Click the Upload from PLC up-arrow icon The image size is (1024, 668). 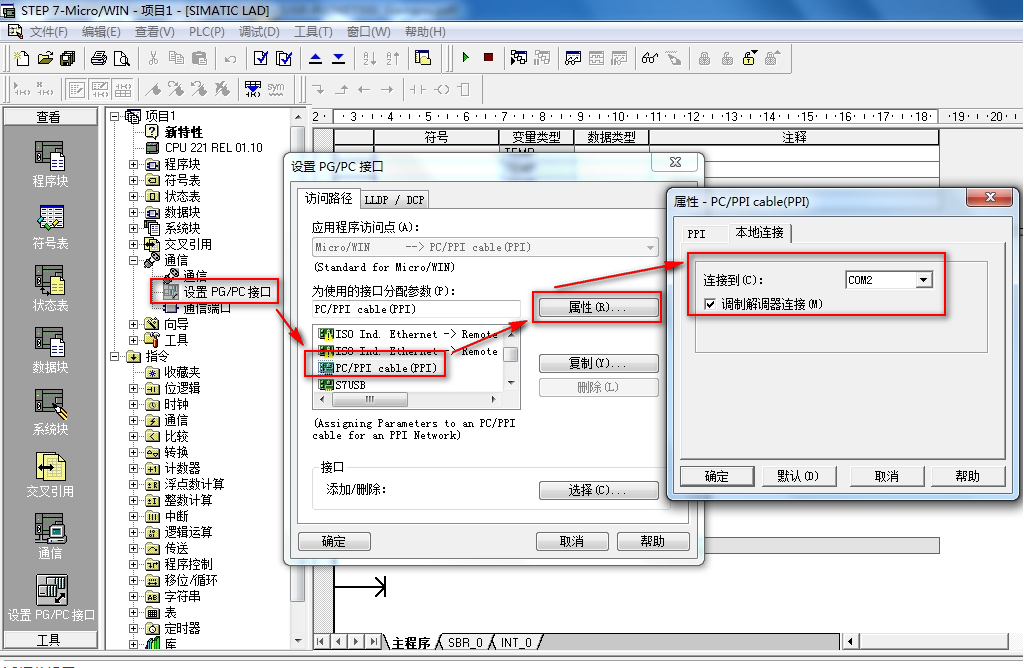click(315, 59)
